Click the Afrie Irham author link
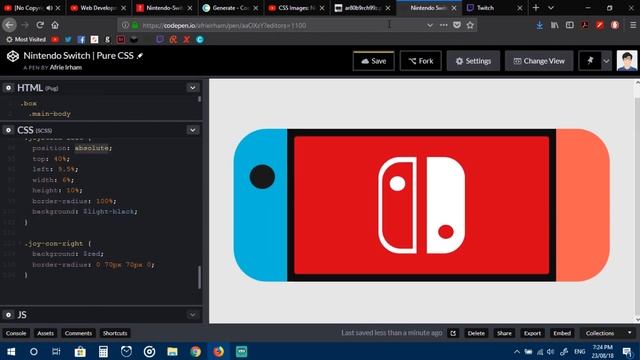Viewport: 640px width, 360px height. pos(66,67)
